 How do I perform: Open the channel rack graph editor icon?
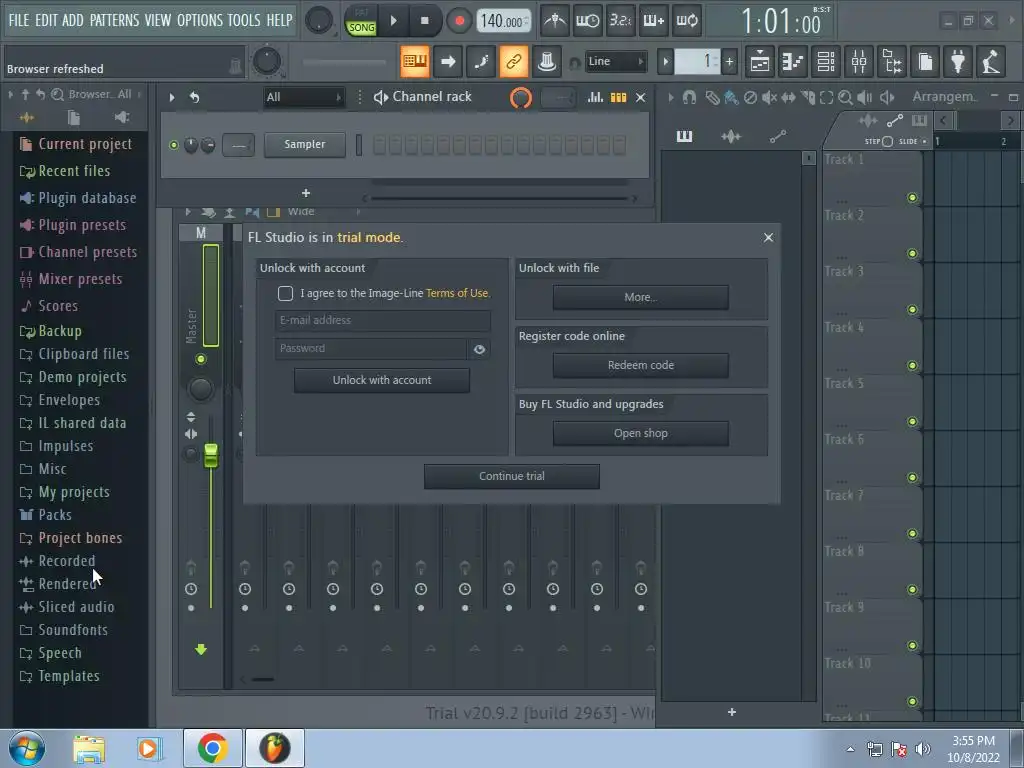[x=595, y=97]
